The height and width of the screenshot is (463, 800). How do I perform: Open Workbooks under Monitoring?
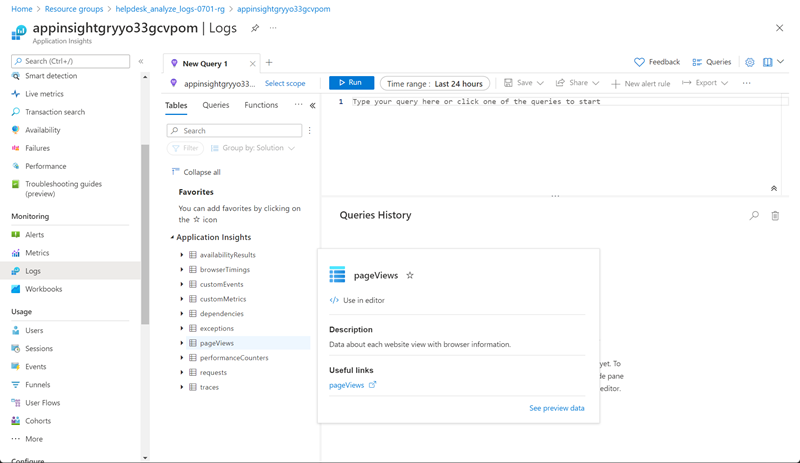43,289
